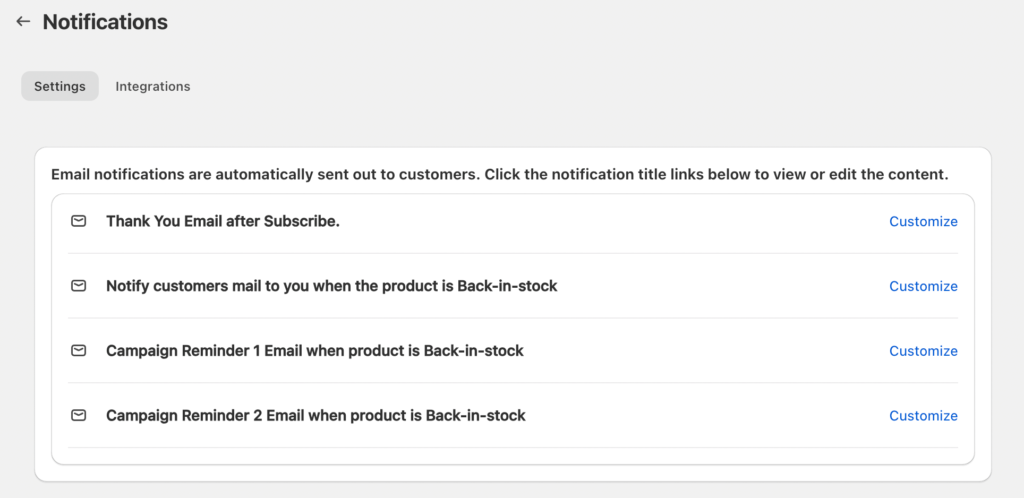Screen dimensions: 1024x498
Task: Select envelope icon for Campaign Reminder 1
Action: click(78, 350)
